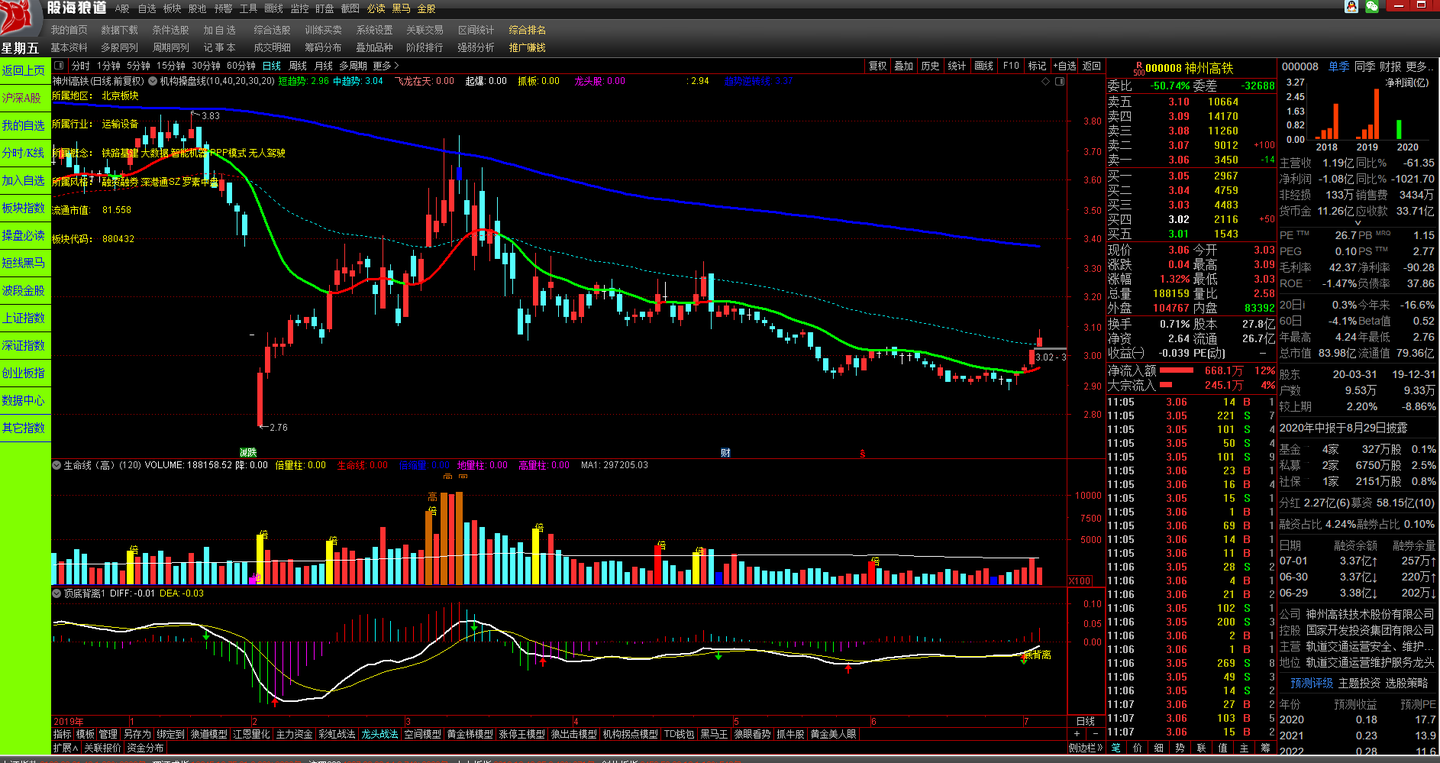Expand 更多 in the financial panel header
The width and height of the screenshot is (1440, 763).
click(x=1420, y=66)
